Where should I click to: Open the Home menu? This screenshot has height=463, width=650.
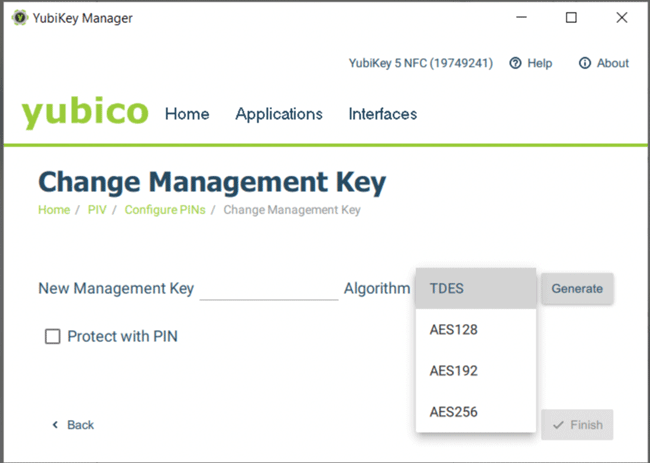pyautogui.click(x=187, y=114)
